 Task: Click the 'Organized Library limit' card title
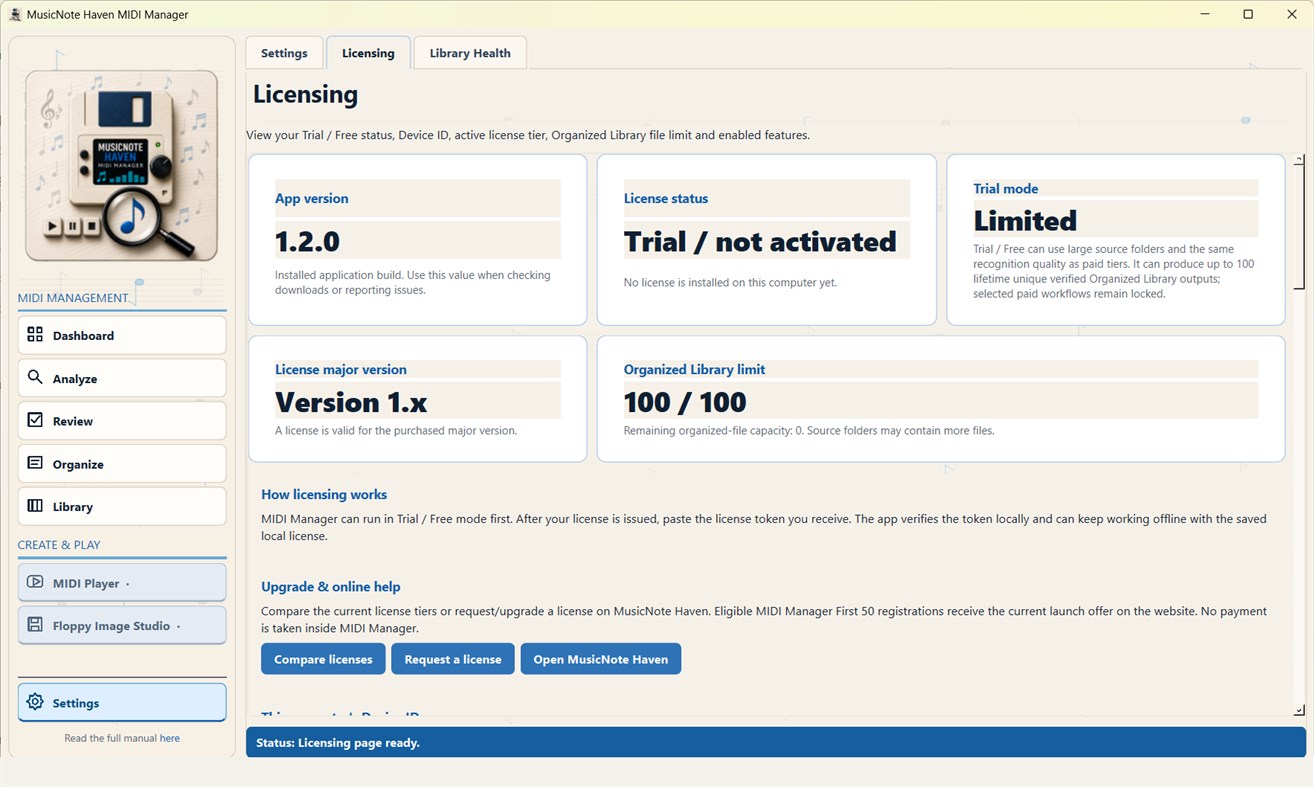point(694,369)
